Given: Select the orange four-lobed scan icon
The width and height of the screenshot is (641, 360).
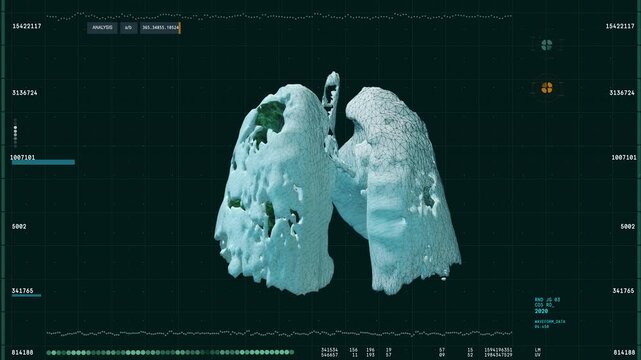Looking at the screenshot, I should pyautogui.click(x=547, y=87).
